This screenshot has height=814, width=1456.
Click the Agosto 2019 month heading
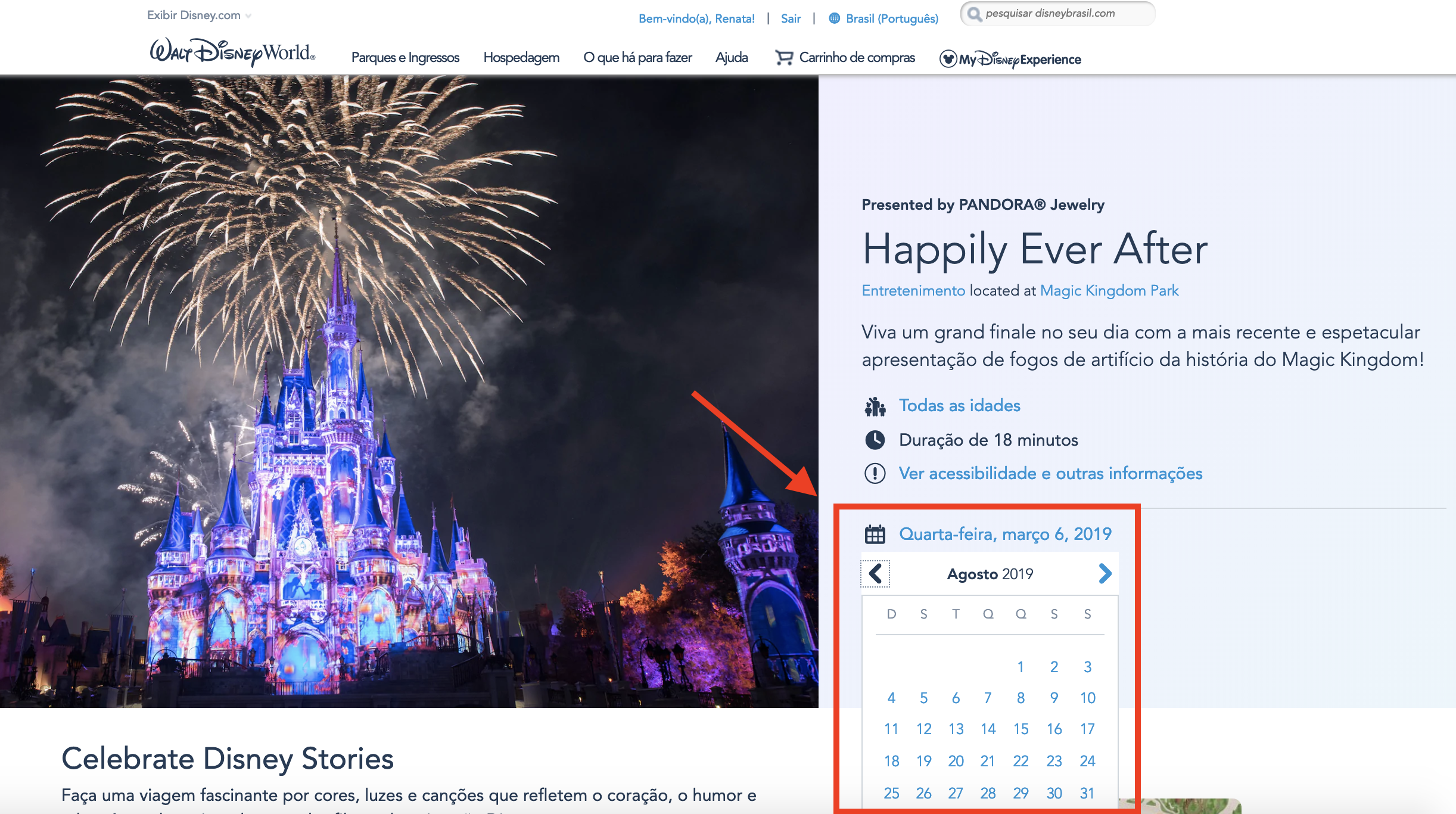coord(990,574)
